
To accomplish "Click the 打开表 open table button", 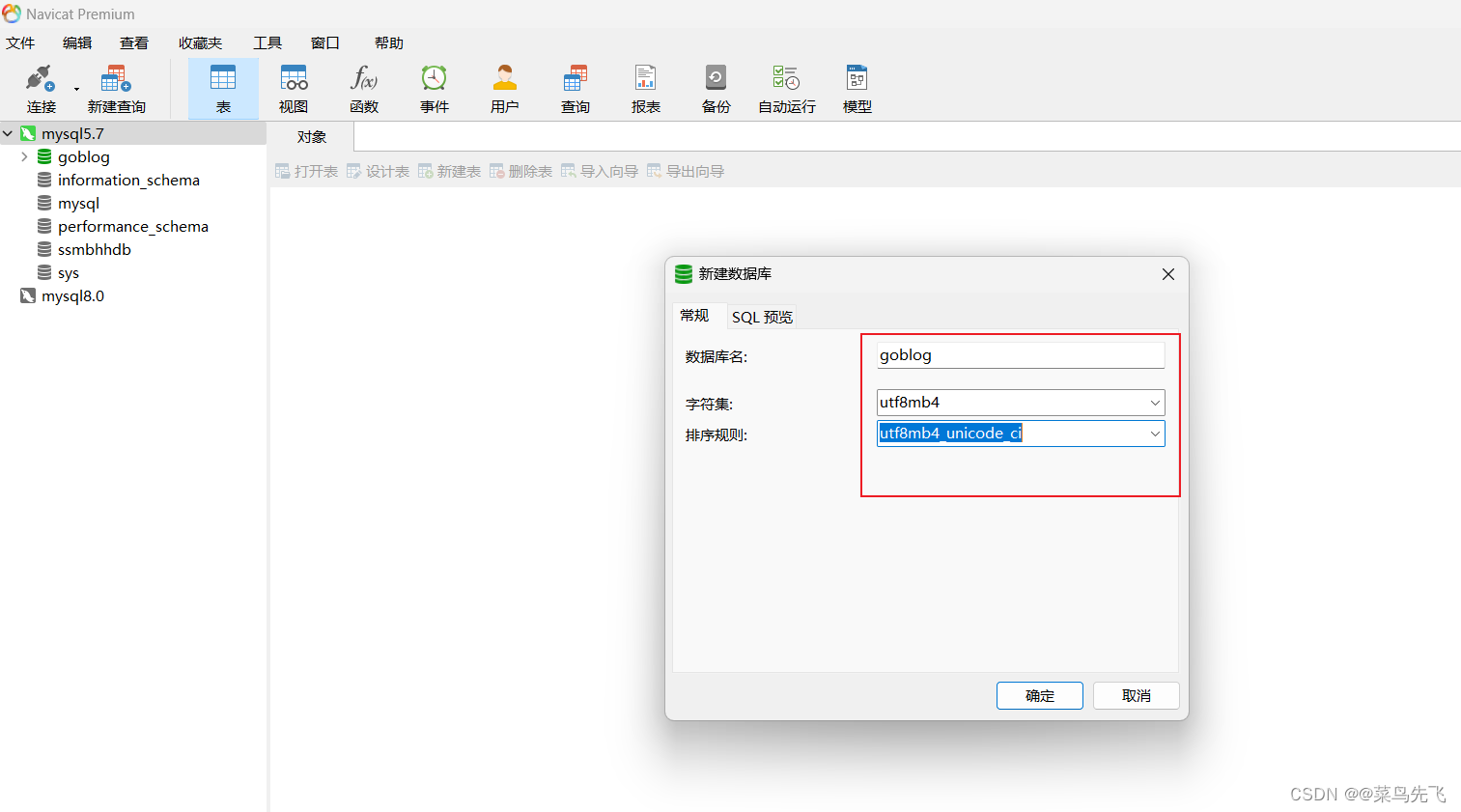I will [x=306, y=171].
